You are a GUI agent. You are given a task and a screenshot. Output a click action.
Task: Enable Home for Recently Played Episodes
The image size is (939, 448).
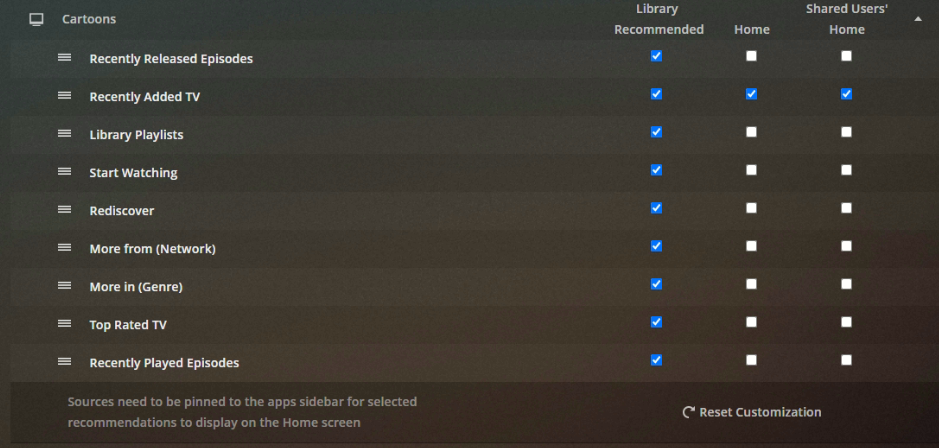click(751, 360)
